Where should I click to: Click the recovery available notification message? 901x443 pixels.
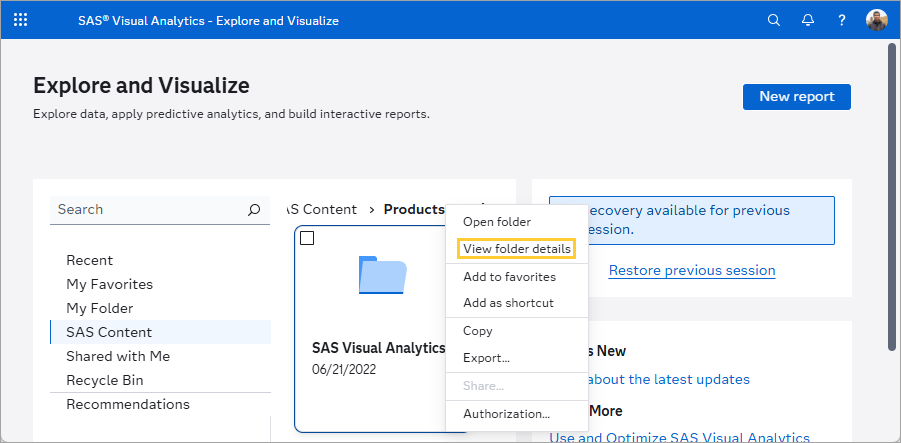[x=691, y=220]
